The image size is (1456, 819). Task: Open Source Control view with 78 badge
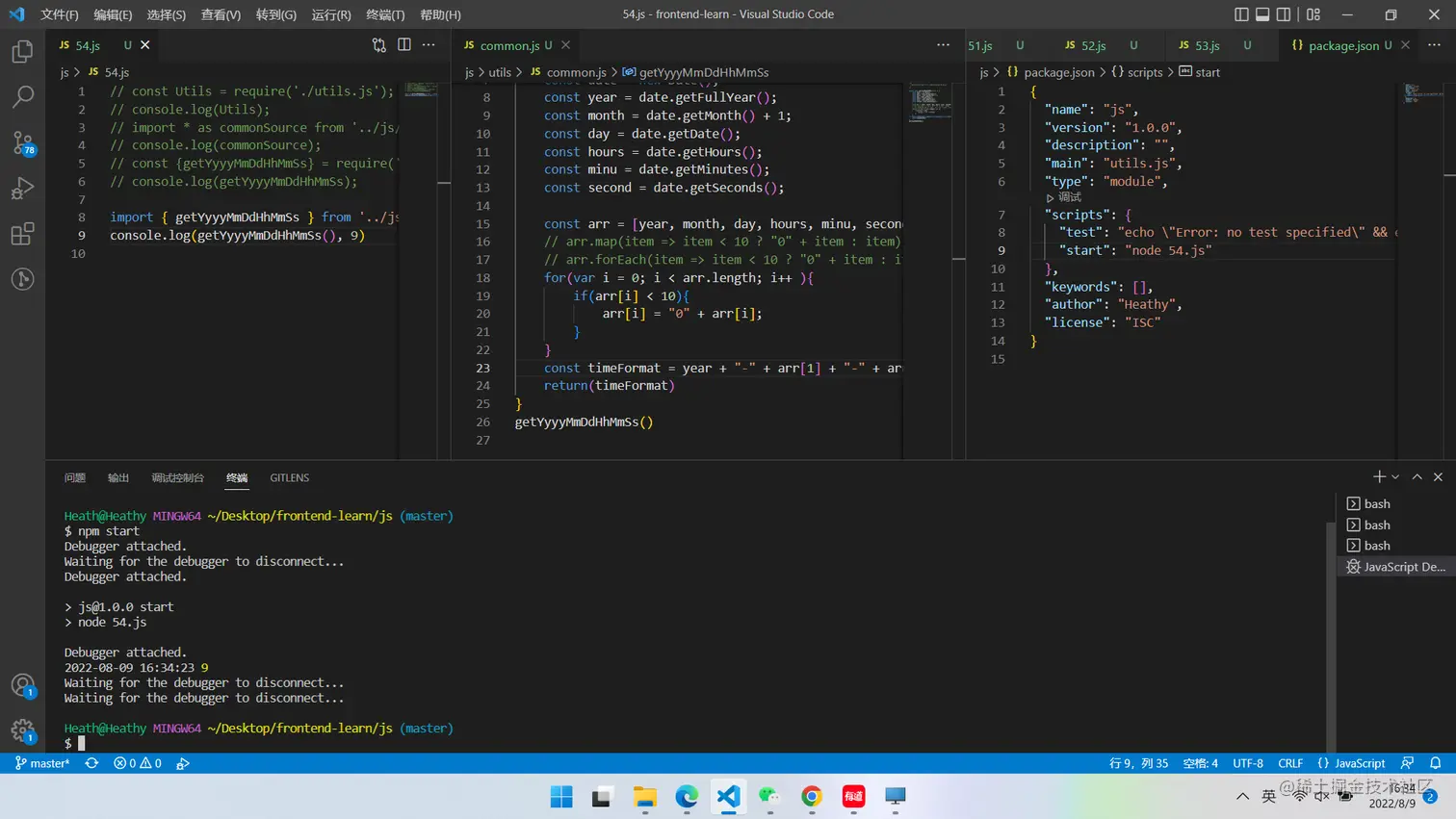pyautogui.click(x=22, y=142)
